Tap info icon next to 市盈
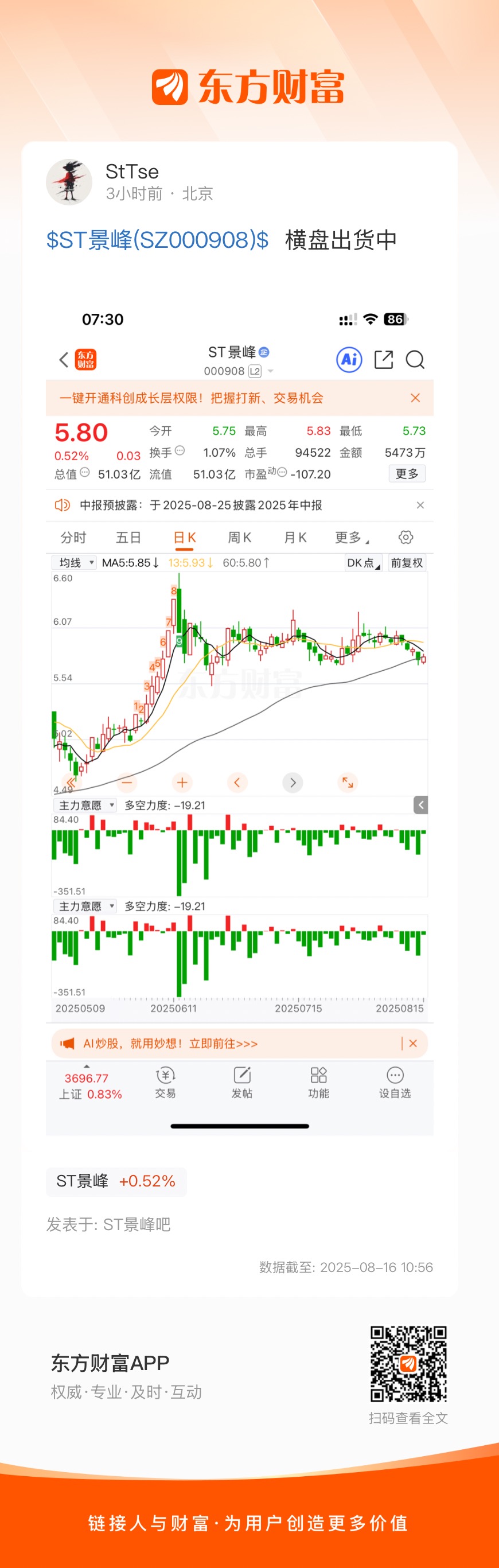This screenshot has width=499, height=1568. point(282,472)
